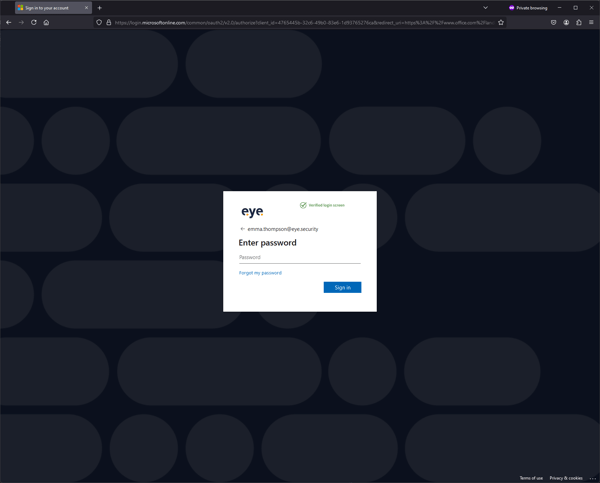View site security padlock info
600x483 pixels.
tap(109, 23)
